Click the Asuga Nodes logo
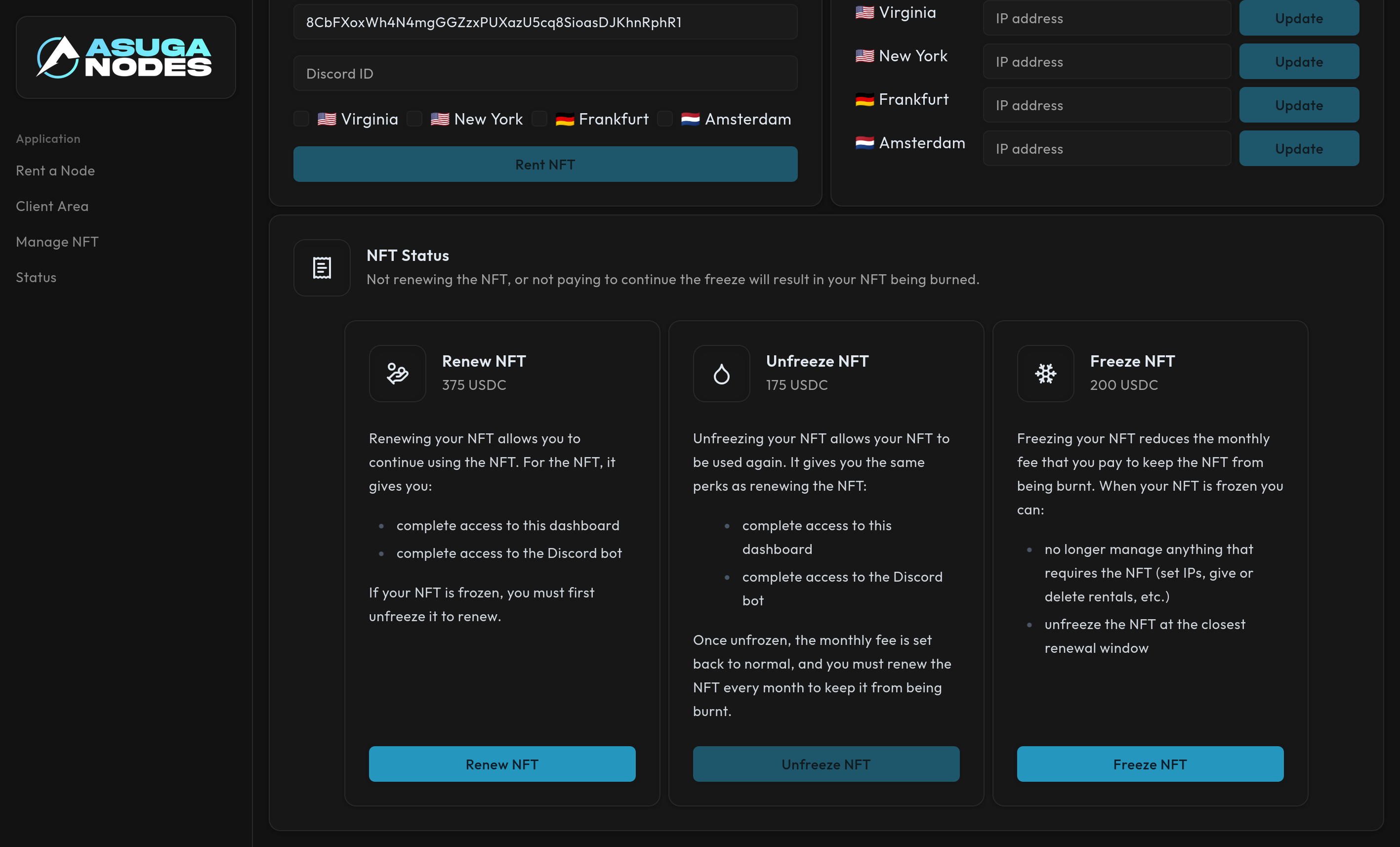The height and width of the screenshot is (847, 1400). tap(125, 57)
